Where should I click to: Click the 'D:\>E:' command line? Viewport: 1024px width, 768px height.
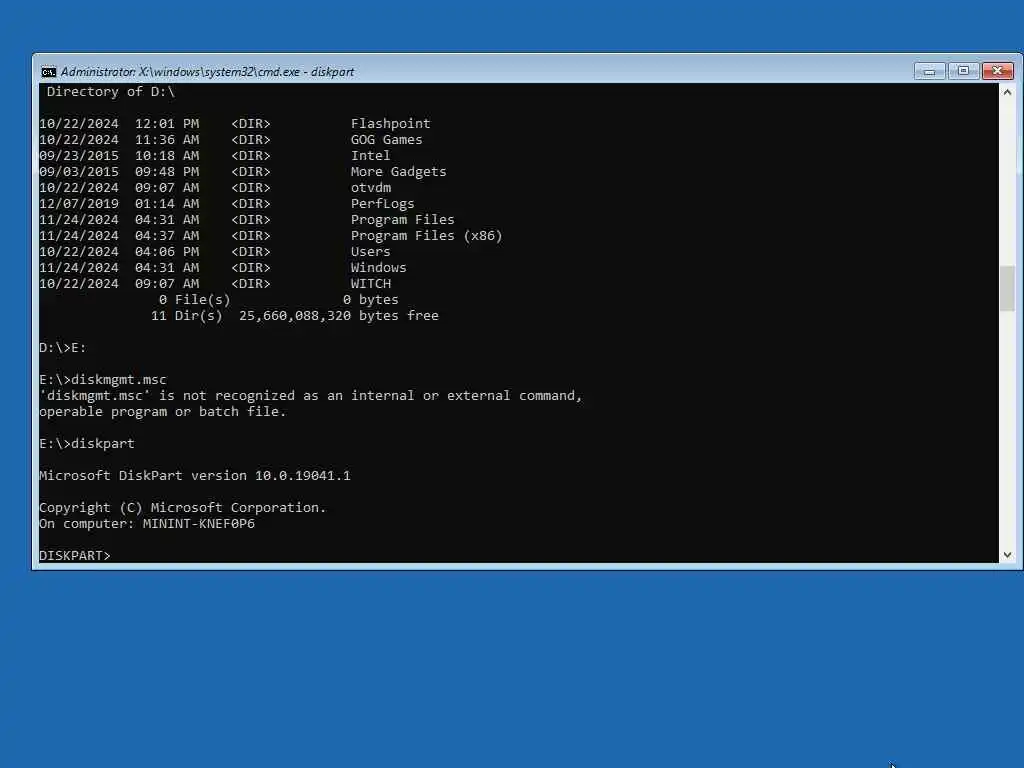[x=63, y=347]
